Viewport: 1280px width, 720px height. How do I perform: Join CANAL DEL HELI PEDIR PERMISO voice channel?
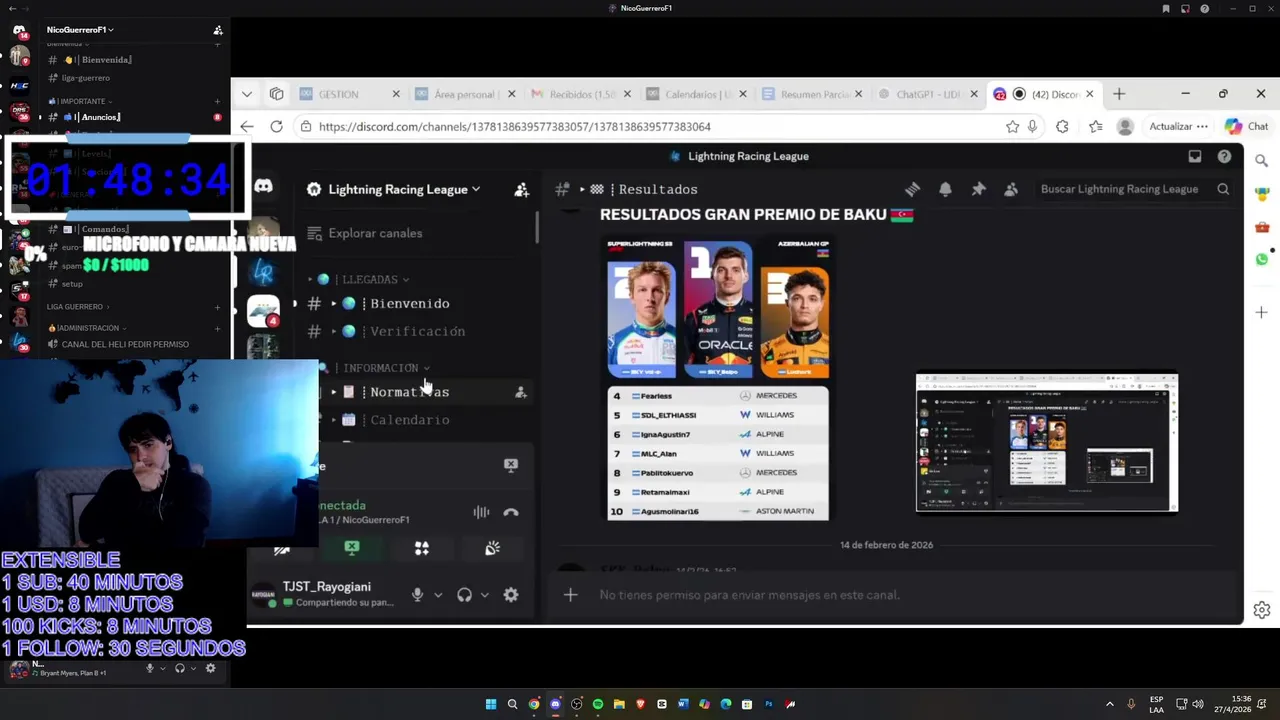point(125,344)
